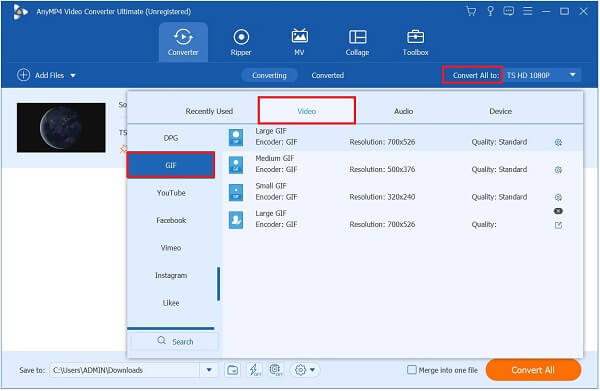Click the AnyMP4 app logo

click(20, 11)
